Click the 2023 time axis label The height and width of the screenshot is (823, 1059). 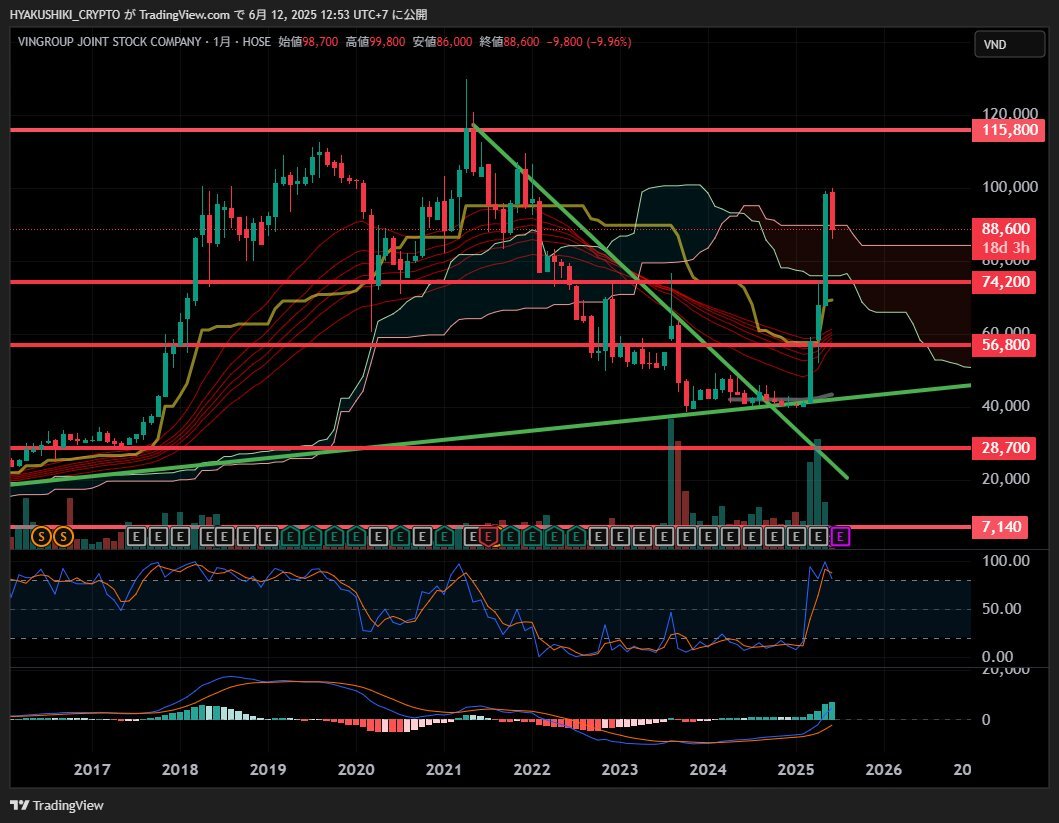620,769
